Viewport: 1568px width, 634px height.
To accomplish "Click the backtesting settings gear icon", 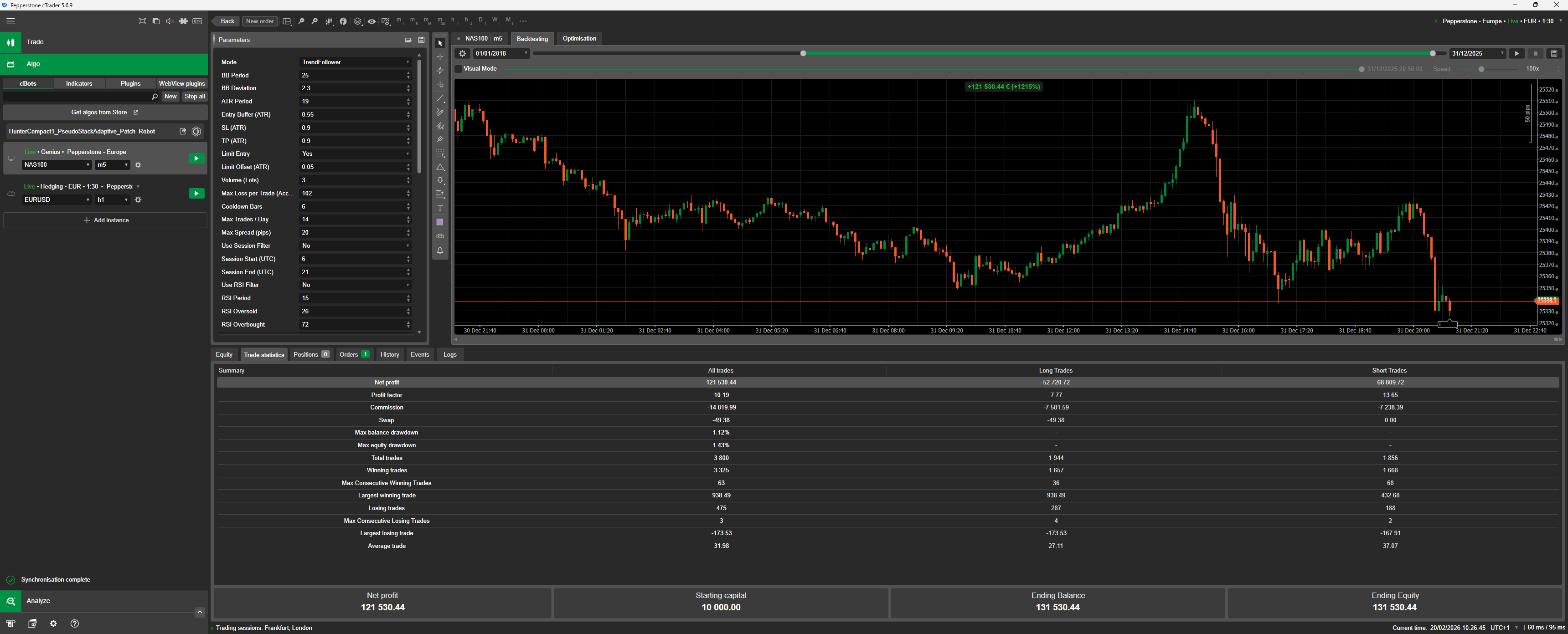I will [463, 54].
